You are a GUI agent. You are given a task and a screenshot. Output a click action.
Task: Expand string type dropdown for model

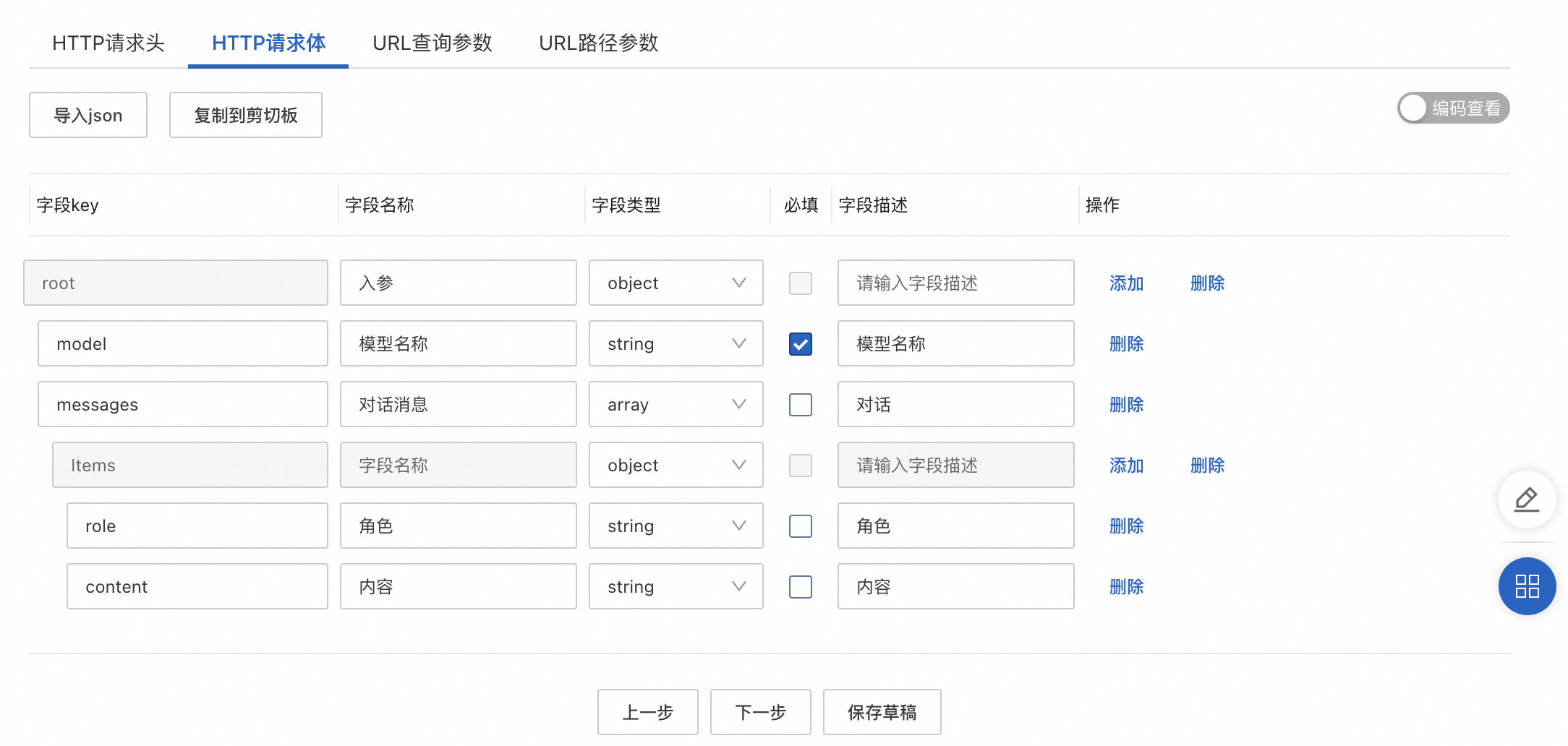(676, 343)
